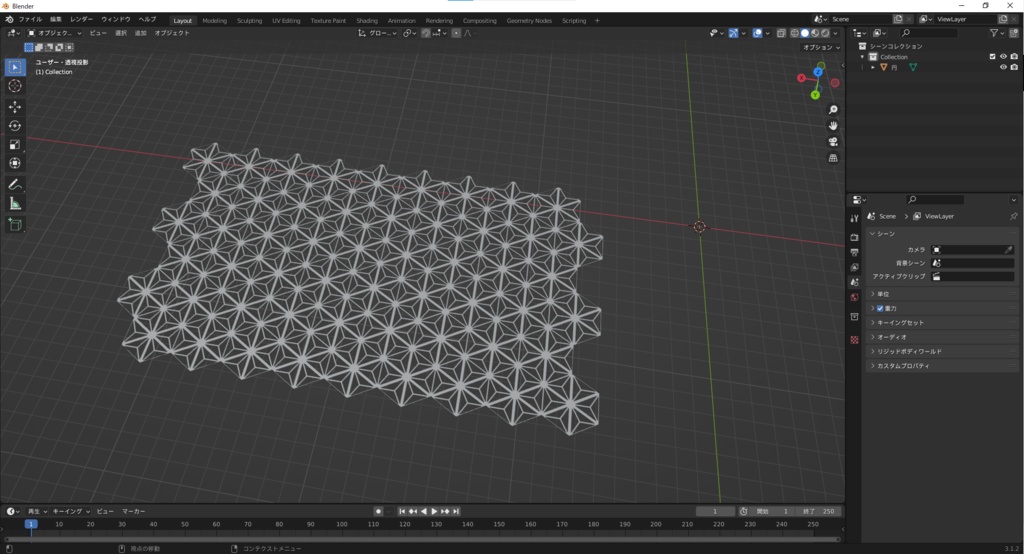Disable Collection in renders camera icon
1024x554 pixels.
tap(1014, 57)
